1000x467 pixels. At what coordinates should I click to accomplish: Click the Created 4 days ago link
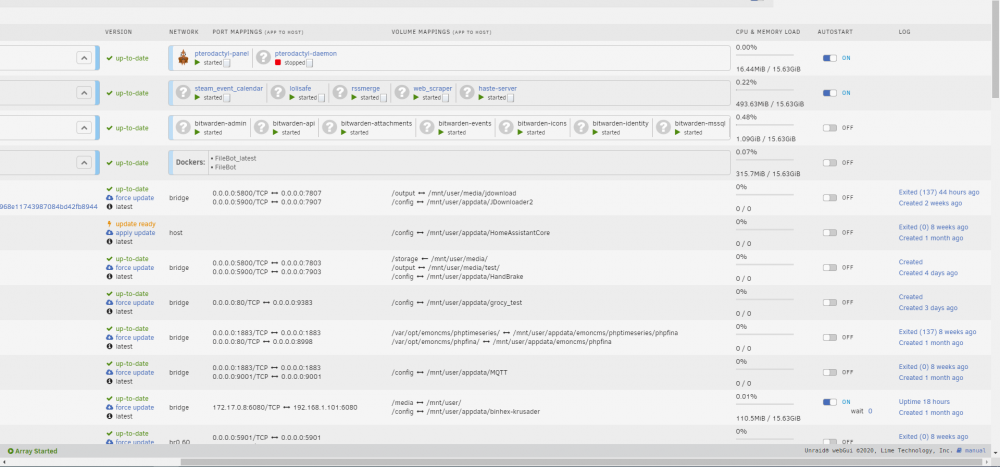[x=928, y=273]
